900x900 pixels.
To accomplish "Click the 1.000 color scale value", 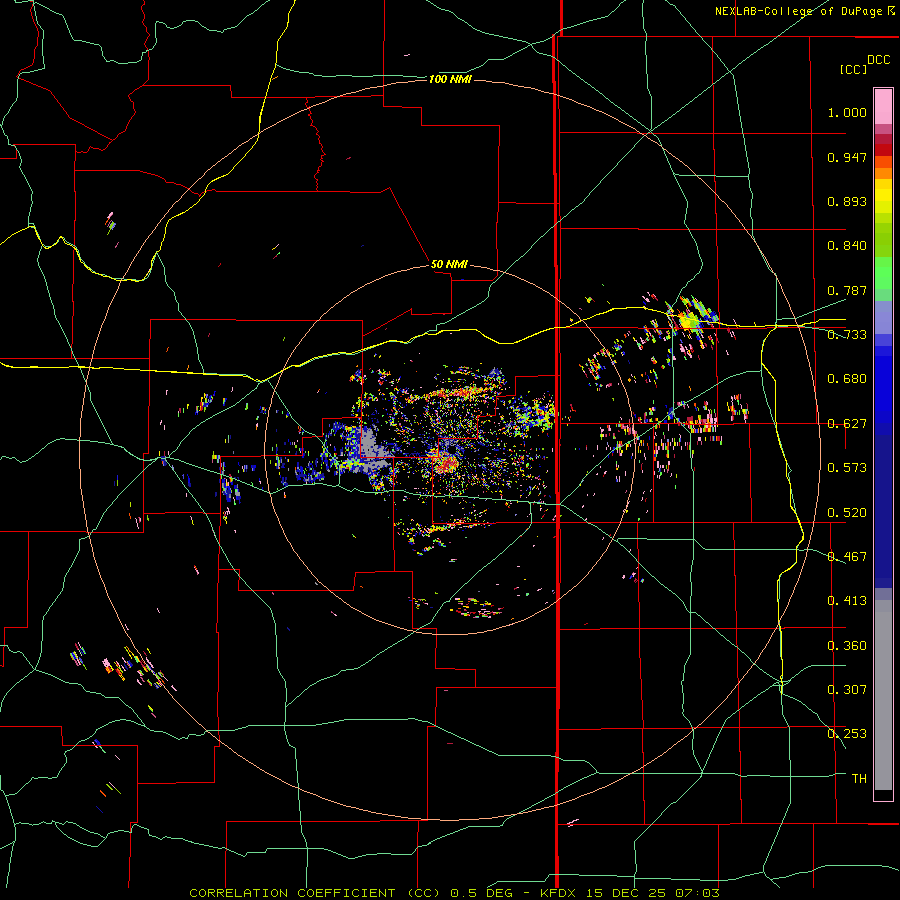I will point(847,112).
